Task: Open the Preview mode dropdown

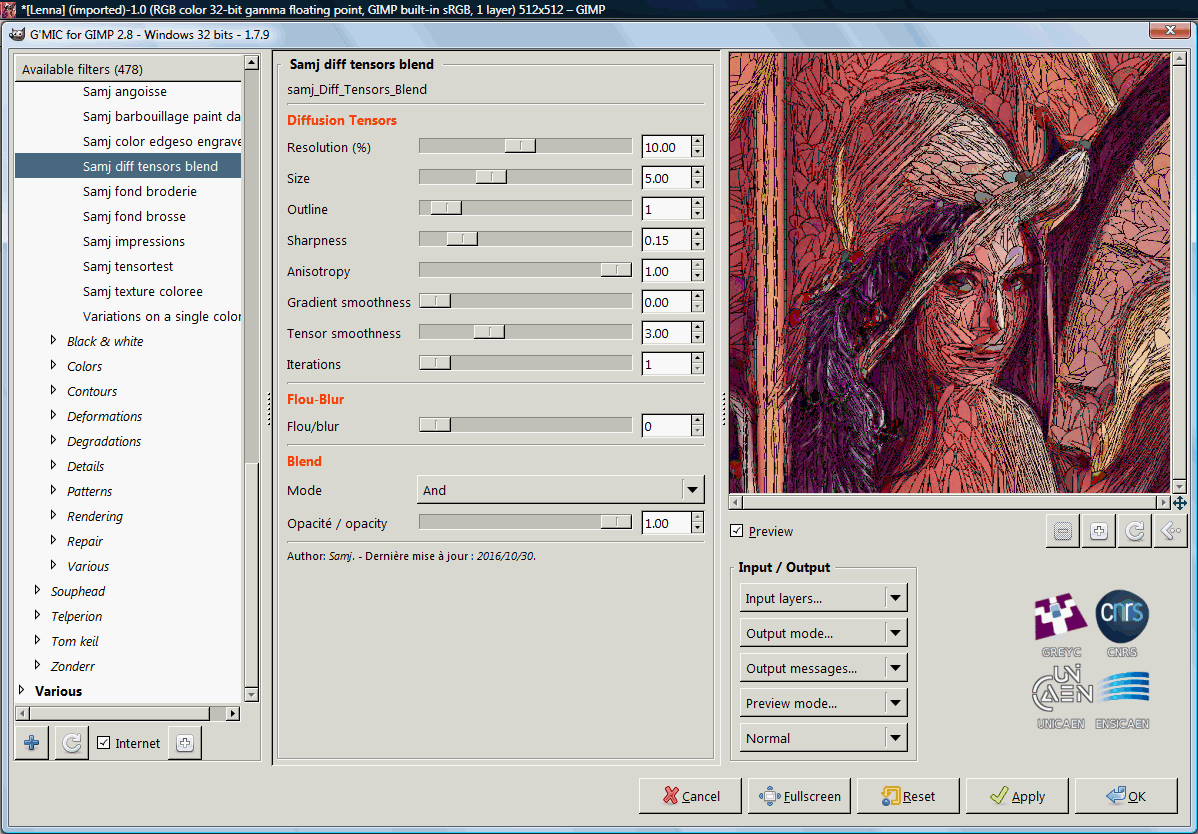Action: coord(823,703)
